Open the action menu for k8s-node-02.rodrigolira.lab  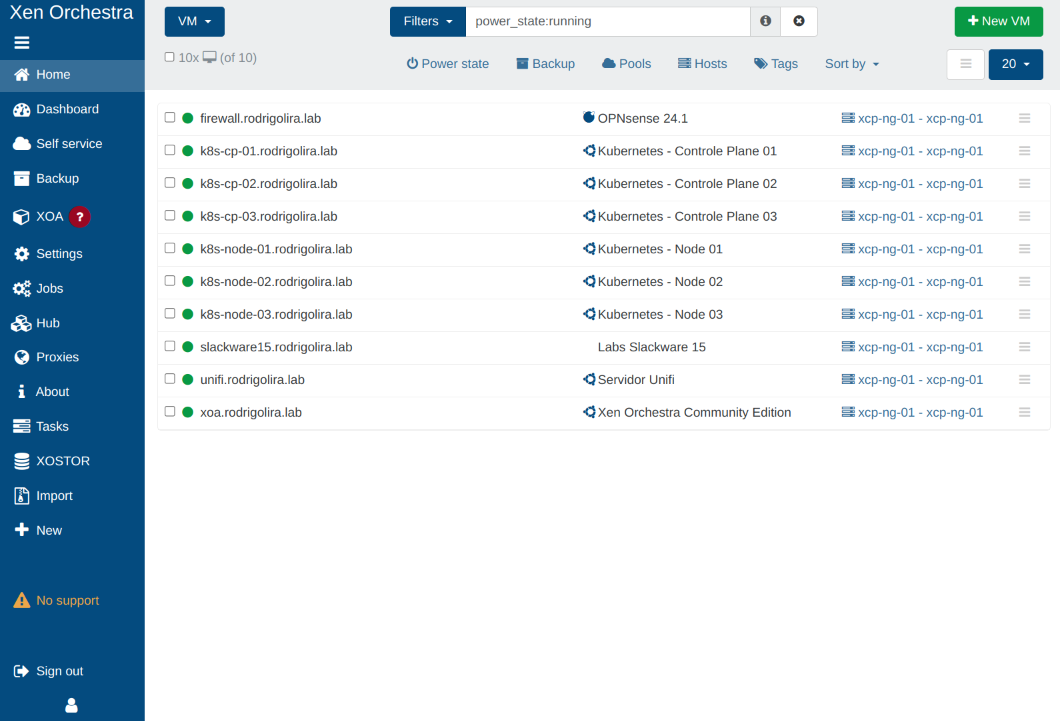pyautogui.click(x=1024, y=282)
